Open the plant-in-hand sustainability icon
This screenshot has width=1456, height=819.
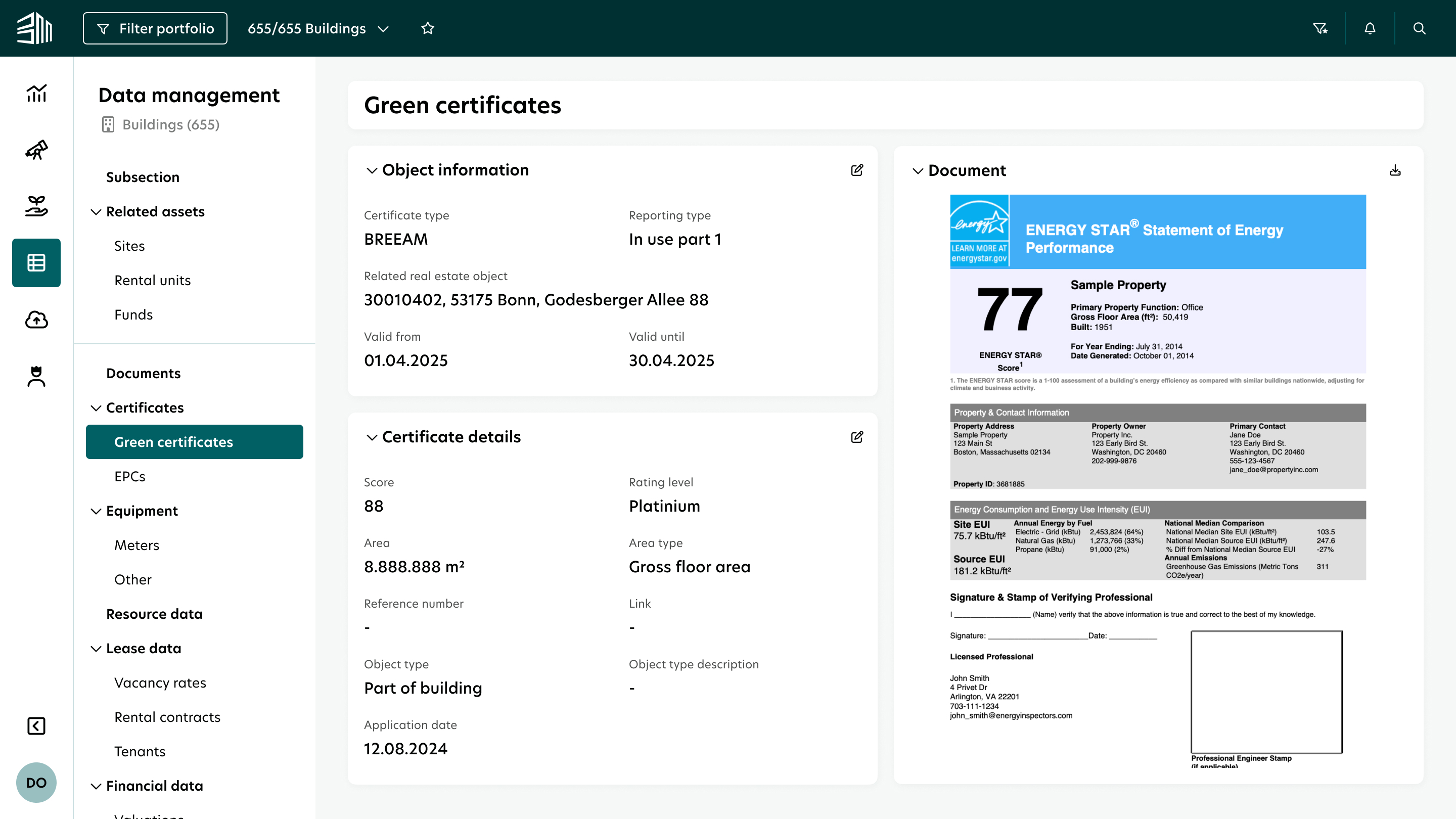click(x=36, y=206)
